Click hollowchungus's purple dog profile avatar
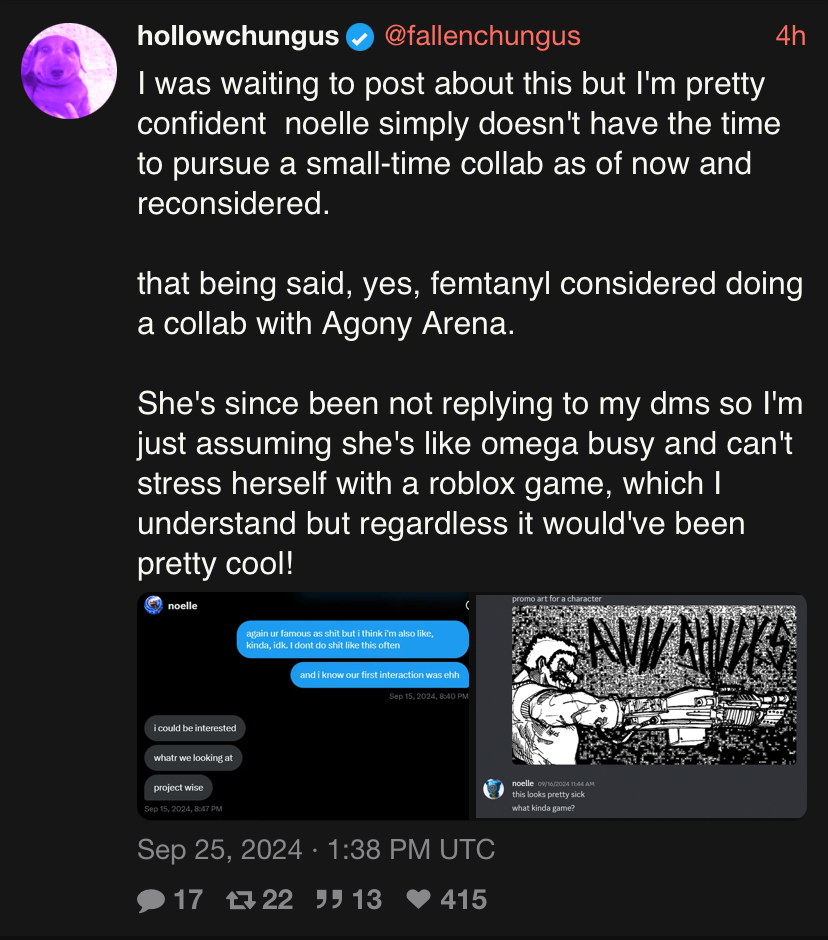This screenshot has height=940, width=828. (69, 71)
